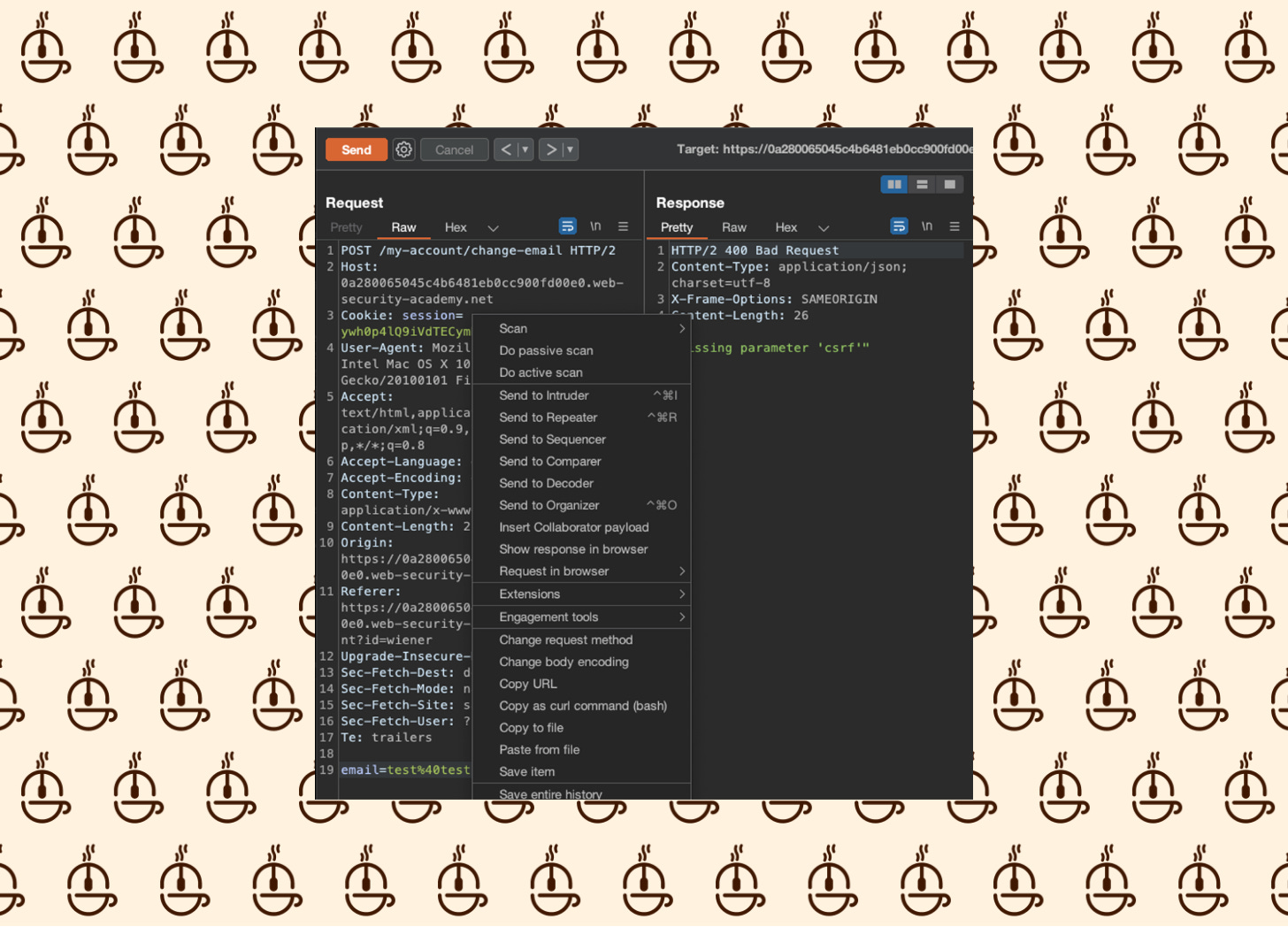
Task: Click the Content-Length: 26 response header
Action: [740, 316]
